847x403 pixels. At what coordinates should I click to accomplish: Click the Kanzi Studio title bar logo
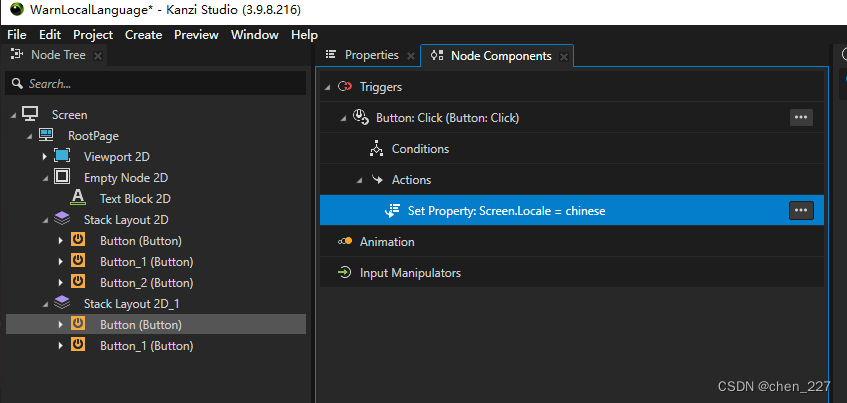click(x=17, y=9)
